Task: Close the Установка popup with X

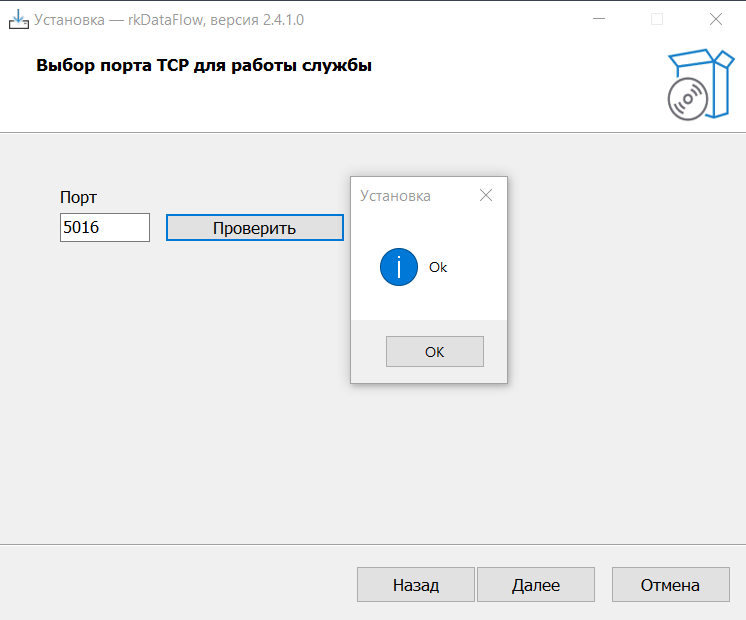Action: (x=486, y=196)
